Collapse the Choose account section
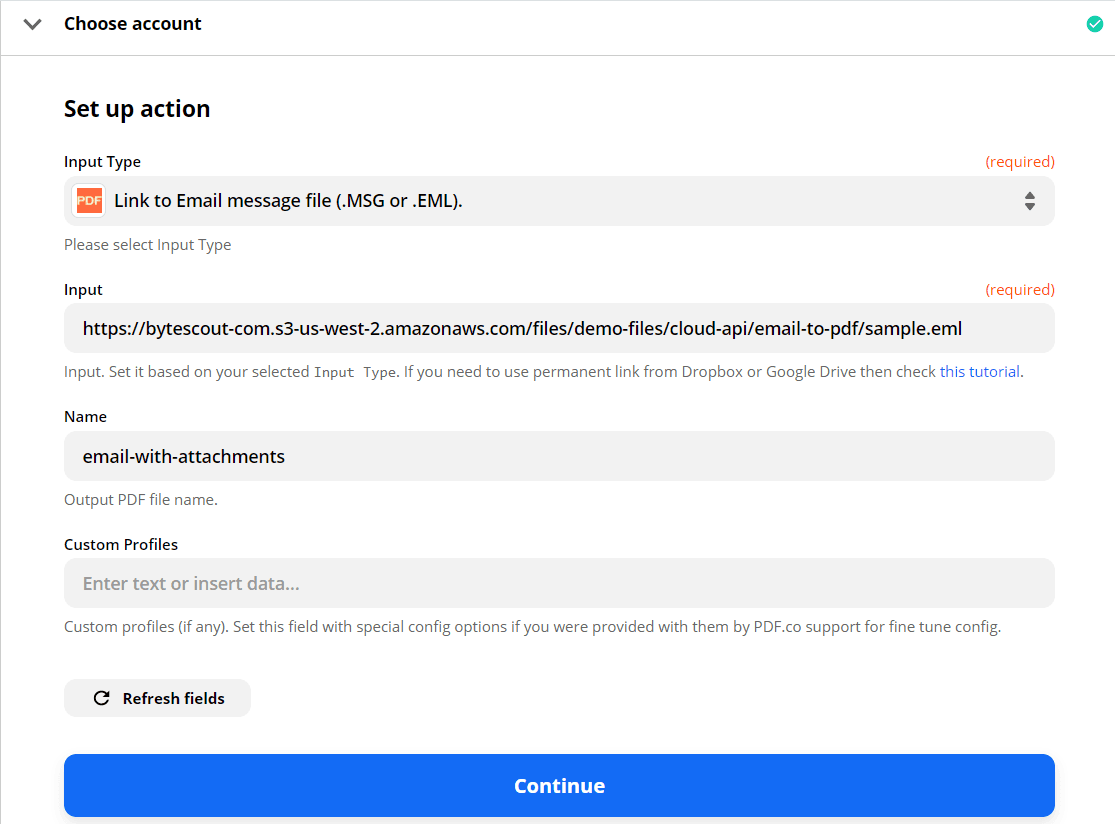Screen dimensions: 1115x824 click(32, 23)
